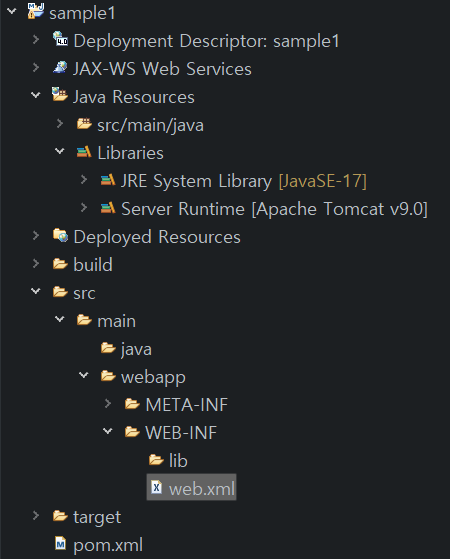The image size is (450, 559).
Task: Click the JAX-WS Web Services icon
Action: click(x=60, y=67)
